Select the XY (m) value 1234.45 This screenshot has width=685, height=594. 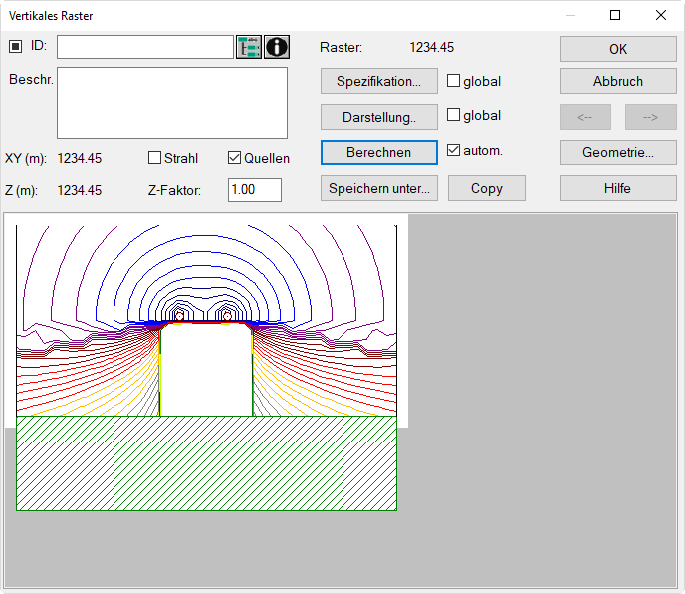pos(80,158)
